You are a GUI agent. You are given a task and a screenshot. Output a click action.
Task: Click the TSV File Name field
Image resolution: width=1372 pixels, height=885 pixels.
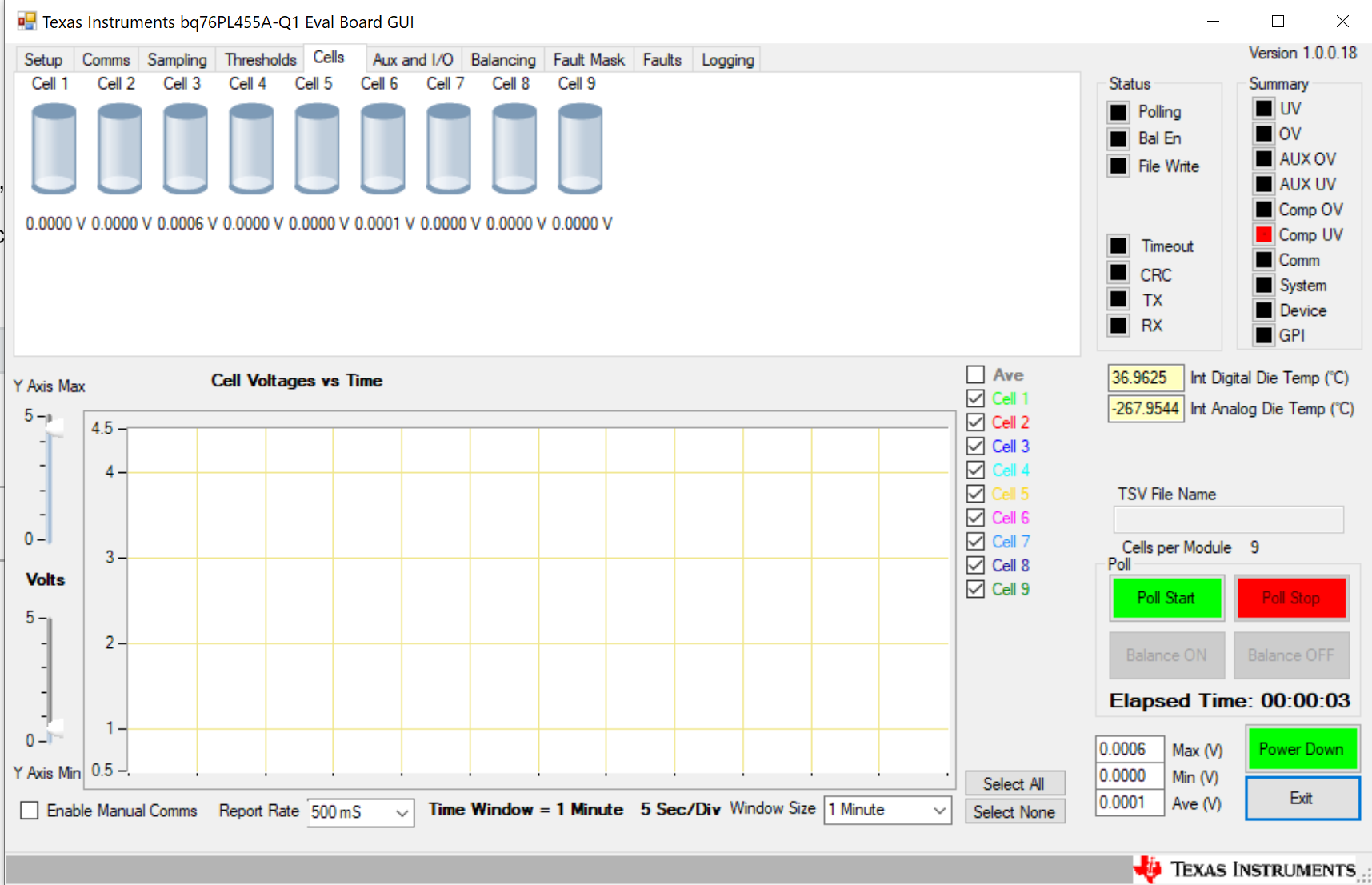coord(1228,519)
